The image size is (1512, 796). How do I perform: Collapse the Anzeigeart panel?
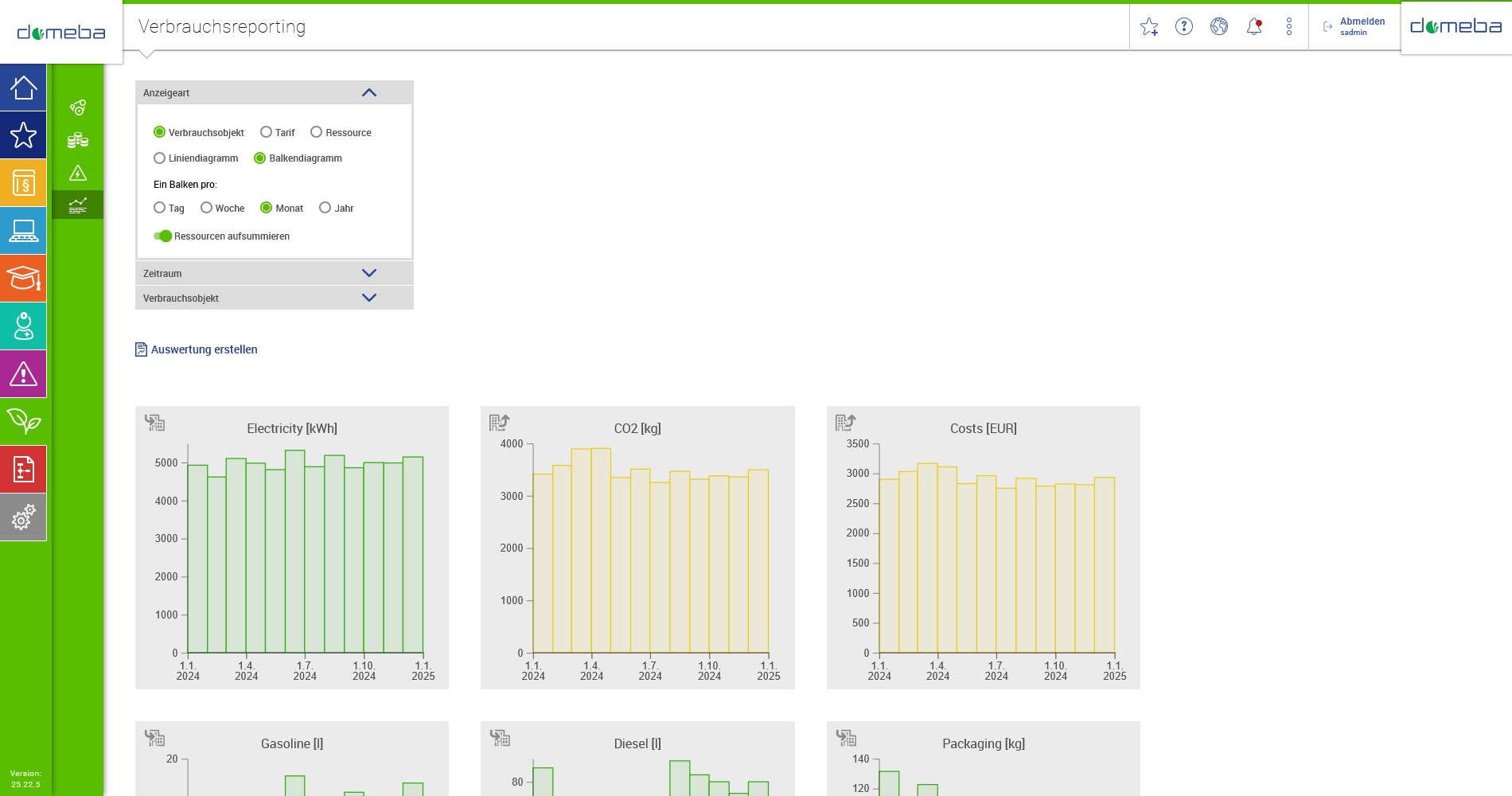tap(369, 92)
